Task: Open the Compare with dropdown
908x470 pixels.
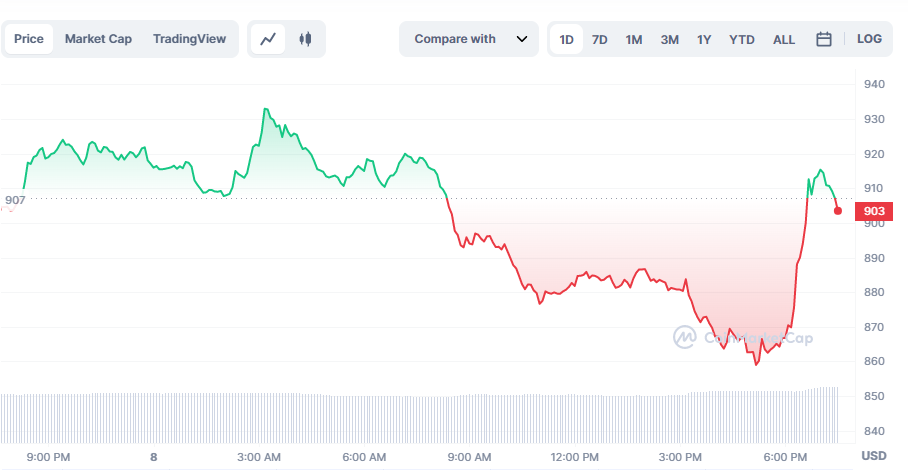Action: coord(455,39)
